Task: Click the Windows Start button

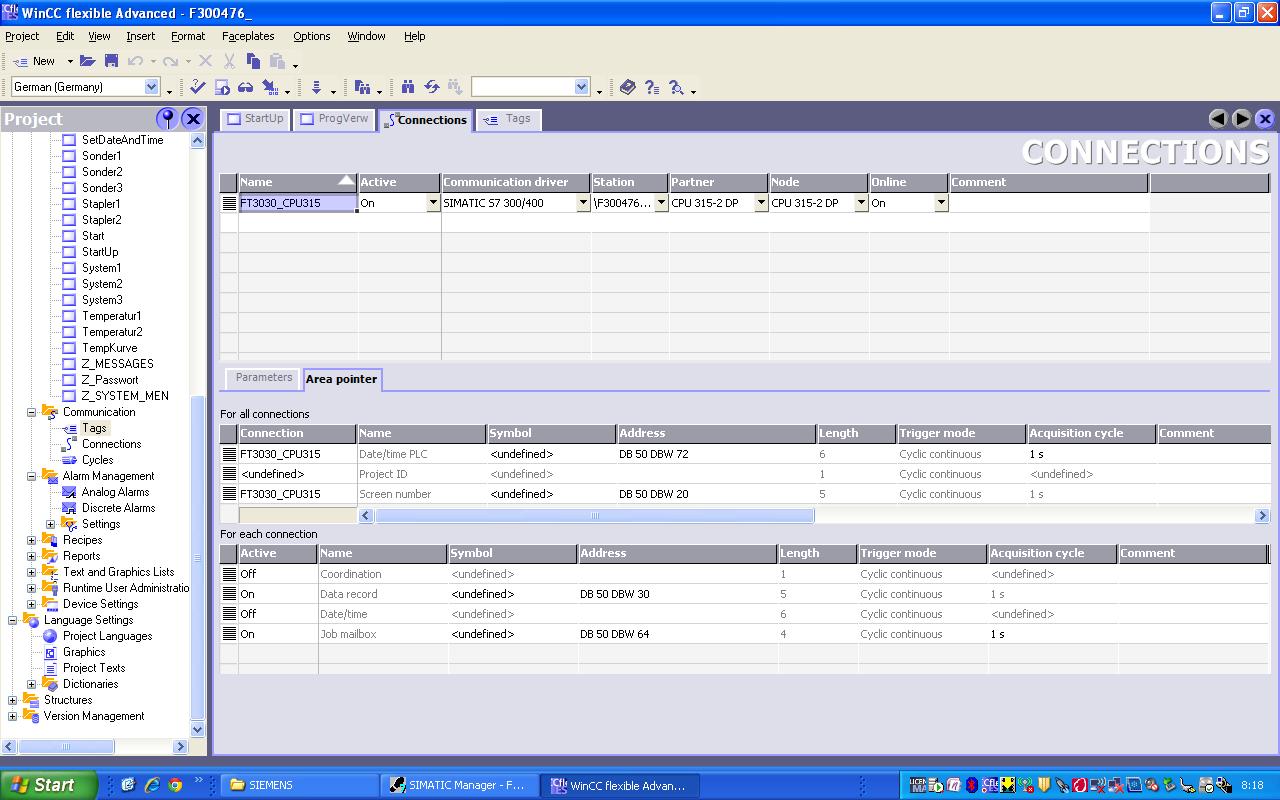Action: pyautogui.click(x=48, y=785)
